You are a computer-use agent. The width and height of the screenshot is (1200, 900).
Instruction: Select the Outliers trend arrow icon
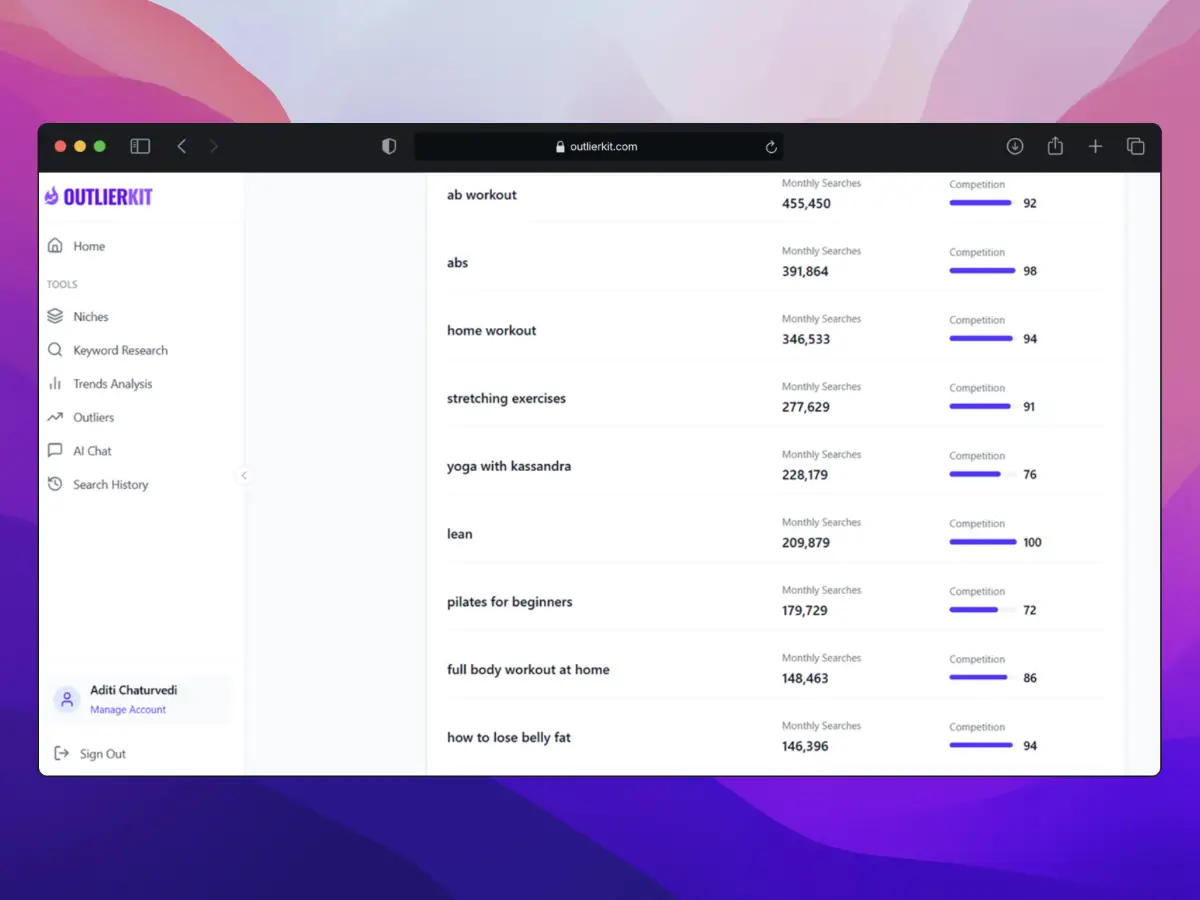(55, 417)
